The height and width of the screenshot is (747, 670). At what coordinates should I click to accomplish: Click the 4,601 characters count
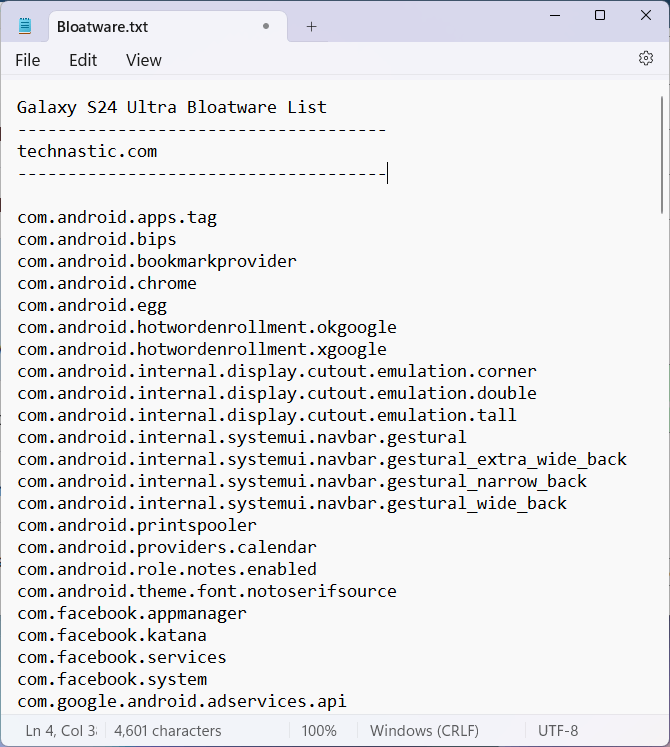(x=168, y=730)
